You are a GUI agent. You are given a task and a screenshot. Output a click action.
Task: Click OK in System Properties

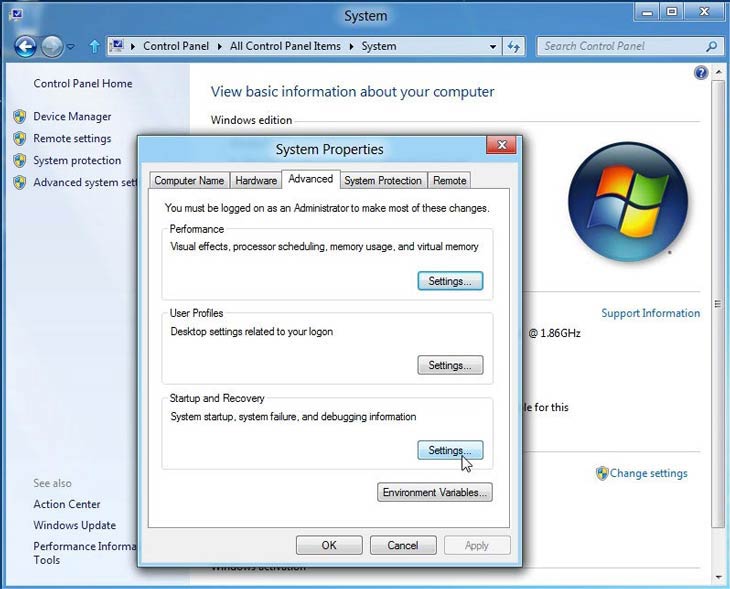pyautogui.click(x=329, y=545)
